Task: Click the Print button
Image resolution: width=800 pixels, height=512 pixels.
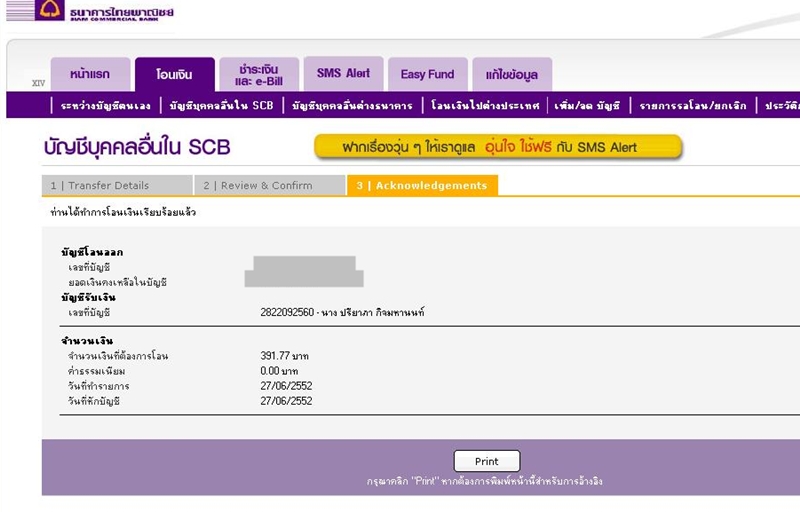Action: [487, 461]
